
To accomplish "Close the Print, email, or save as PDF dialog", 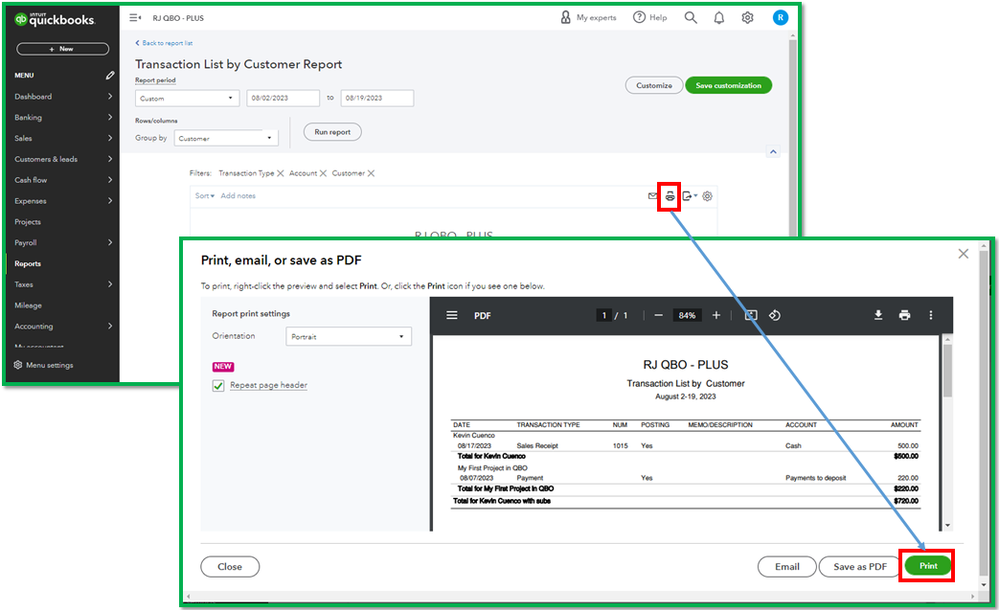I will click(x=963, y=254).
